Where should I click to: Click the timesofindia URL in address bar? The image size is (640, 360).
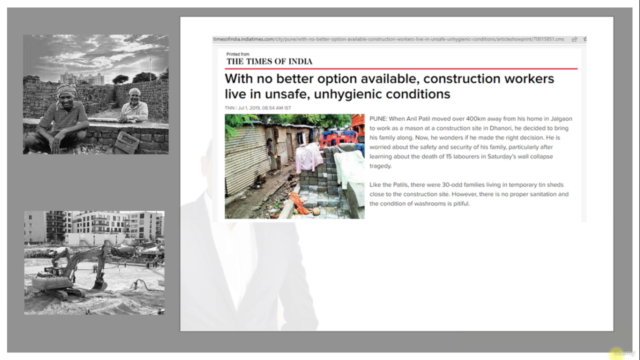point(389,39)
